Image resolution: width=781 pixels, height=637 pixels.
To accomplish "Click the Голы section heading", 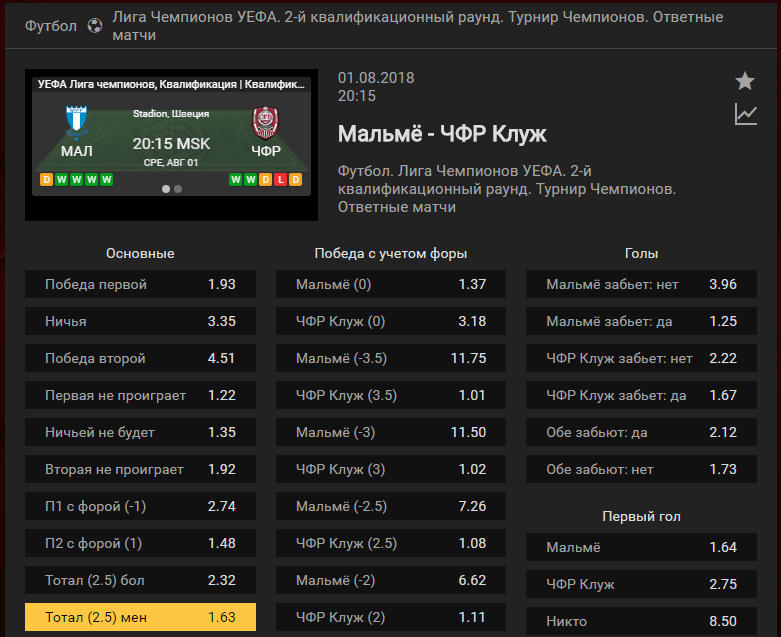I will (642, 254).
